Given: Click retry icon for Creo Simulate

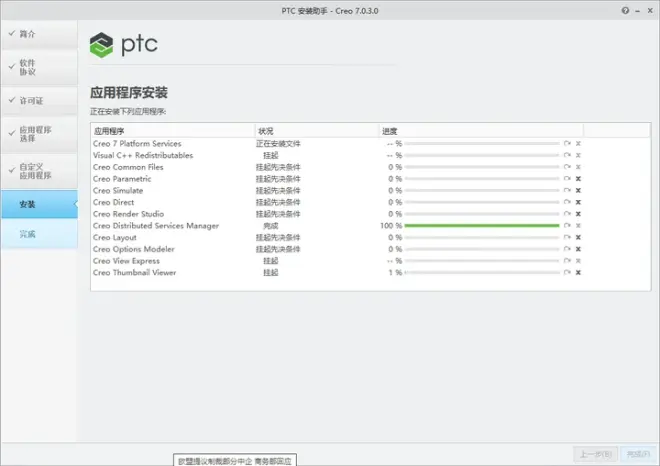Looking at the screenshot, I should (x=567, y=190).
